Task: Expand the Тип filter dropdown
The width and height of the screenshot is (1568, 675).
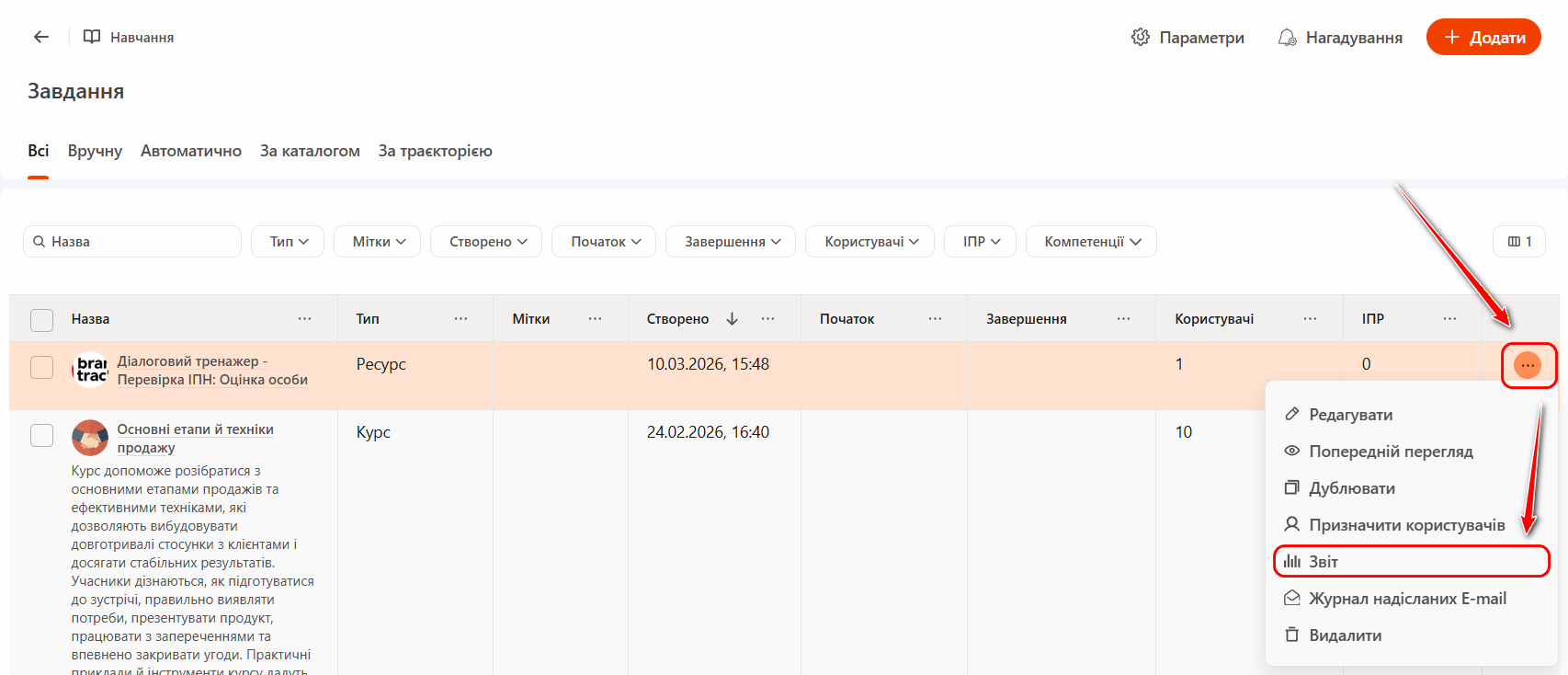Action: pos(289,242)
